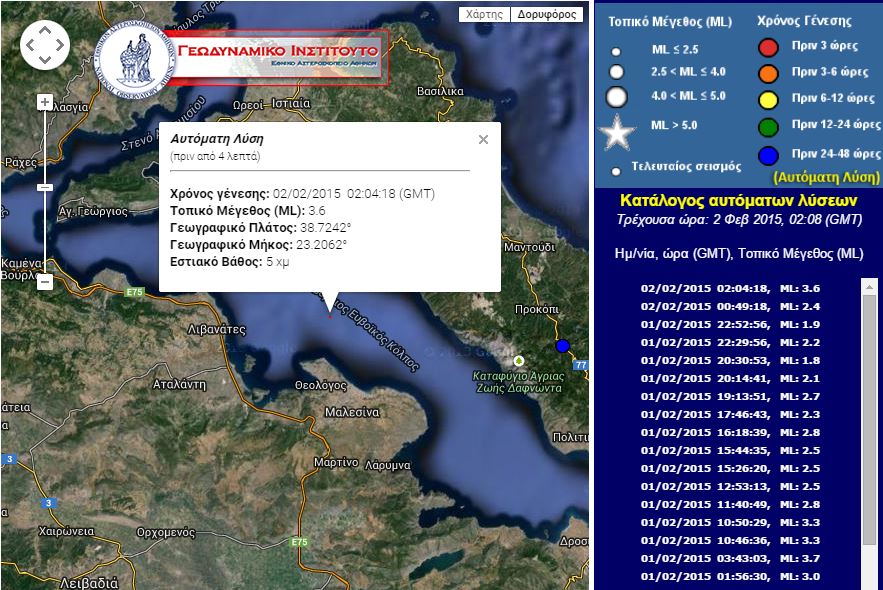Click the Καταφύγιο Αγίας Ζωής Δαφνώντα marker
The width and height of the screenshot is (883, 590).
[519, 362]
